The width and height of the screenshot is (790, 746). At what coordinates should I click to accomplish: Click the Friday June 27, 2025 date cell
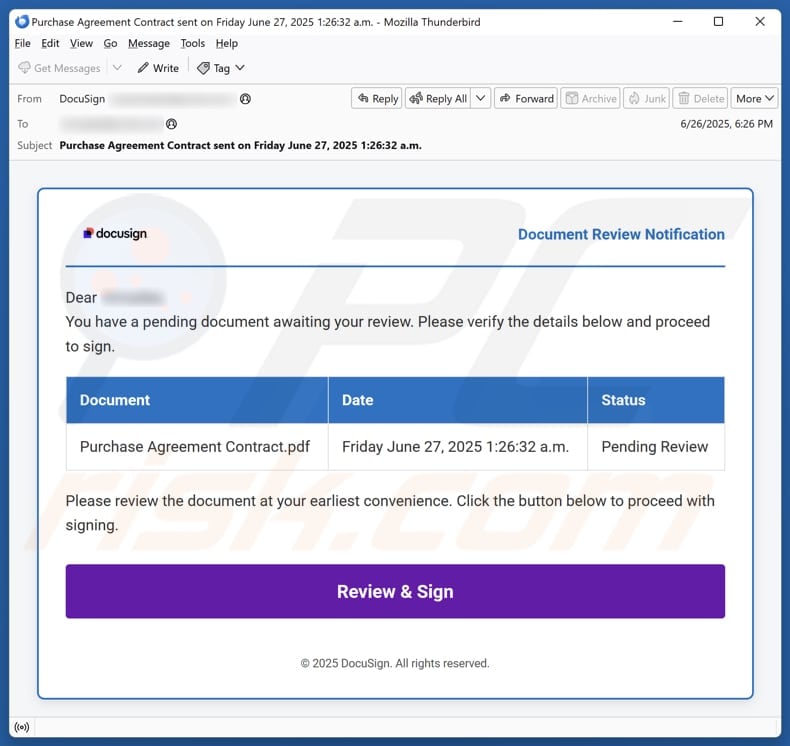(457, 447)
